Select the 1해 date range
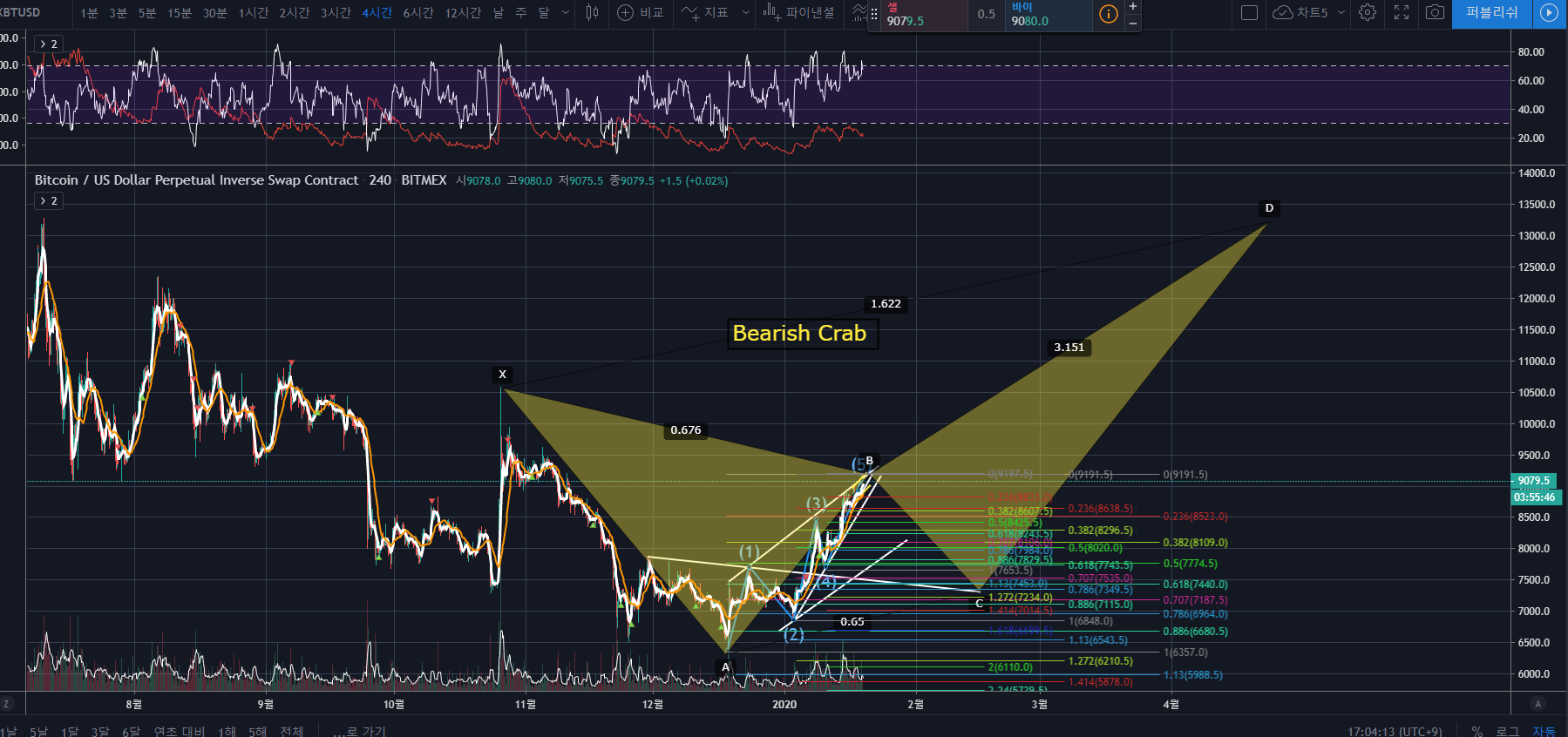The height and width of the screenshot is (737, 1568). [x=227, y=731]
